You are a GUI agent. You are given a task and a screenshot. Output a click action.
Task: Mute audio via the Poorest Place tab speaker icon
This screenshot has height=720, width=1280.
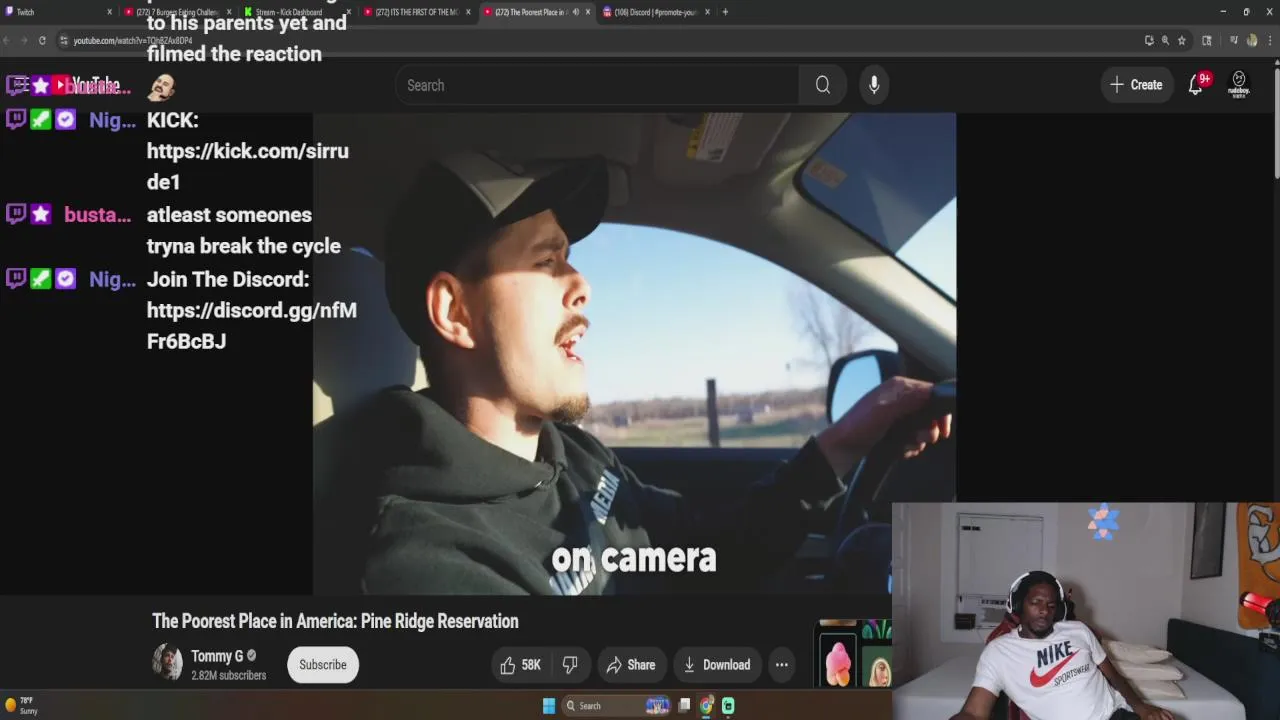pyautogui.click(x=575, y=12)
